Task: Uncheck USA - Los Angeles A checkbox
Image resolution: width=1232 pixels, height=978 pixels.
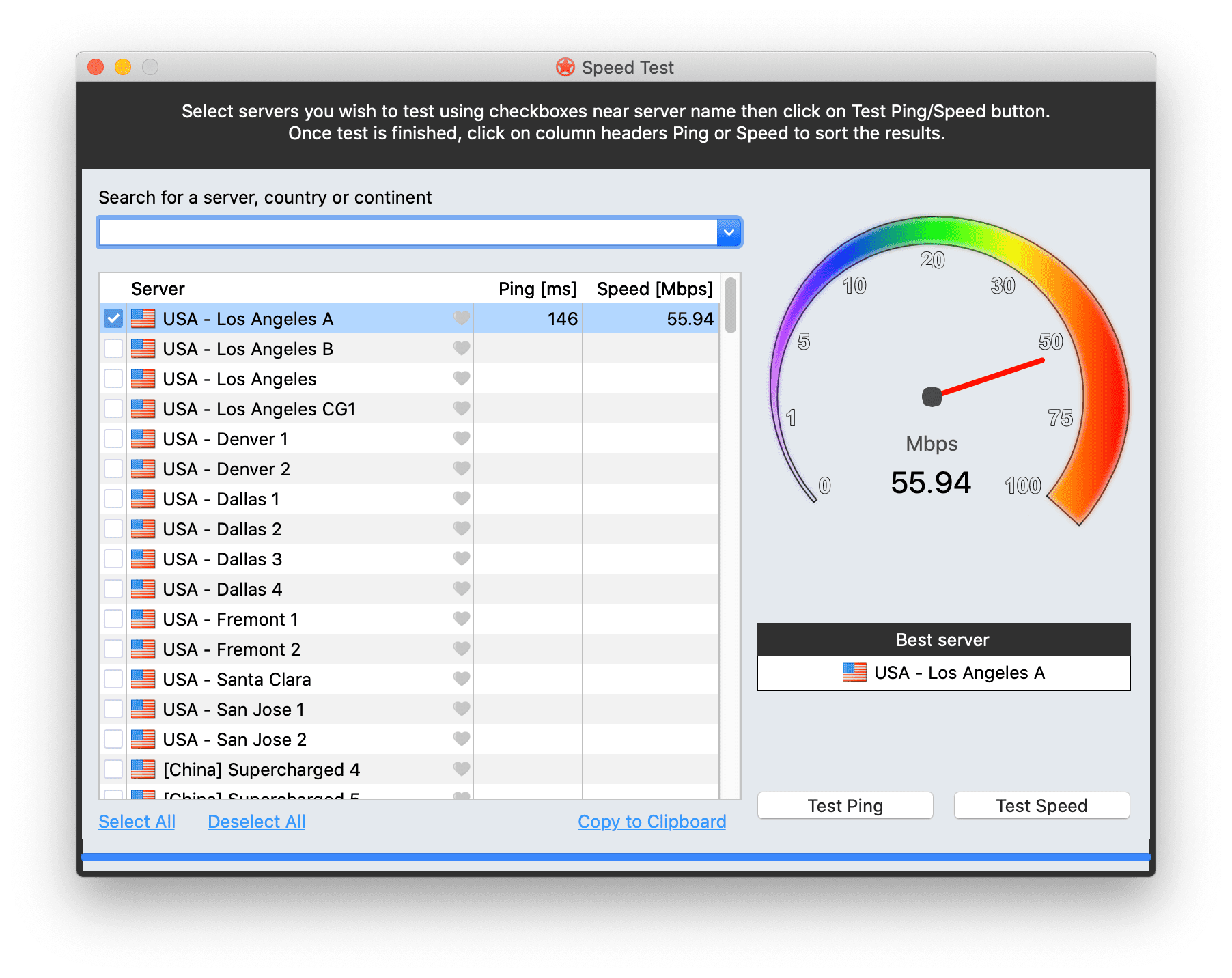Action: [113, 319]
